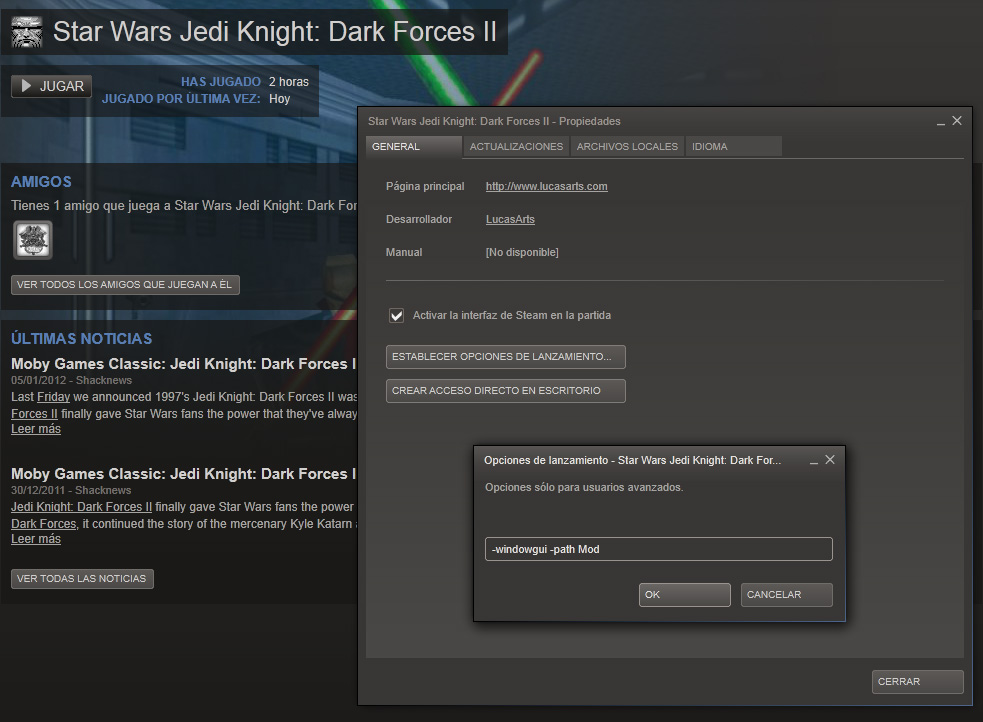Image resolution: width=983 pixels, height=722 pixels.
Task: Open the http://www.lucasarts.com homepage link
Action: 547,186
